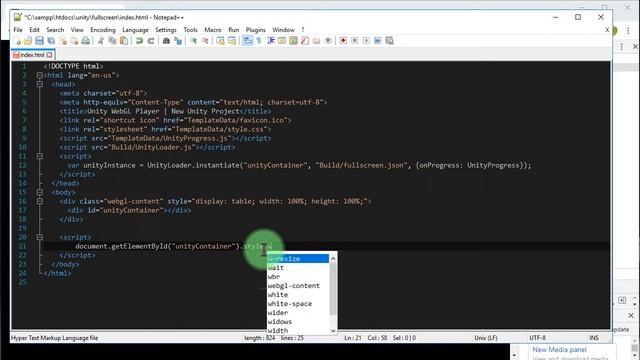Close the current document via toolbar icon
The width and height of the screenshot is (640, 360).
(62, 40)
